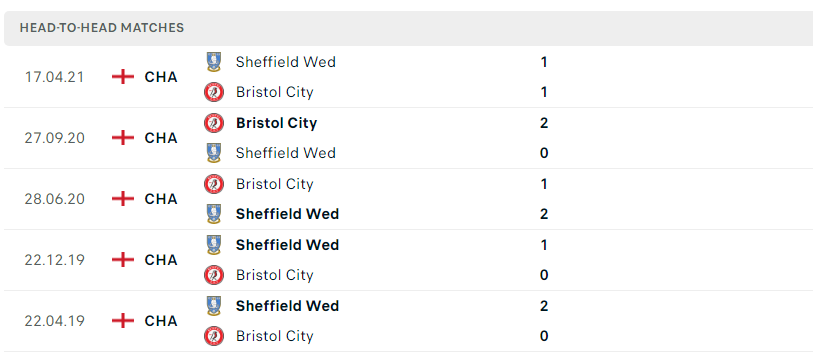Click England flag icon beside 17.04.21
The width and height of the screenshot is (813, 361).
point(122,77)
